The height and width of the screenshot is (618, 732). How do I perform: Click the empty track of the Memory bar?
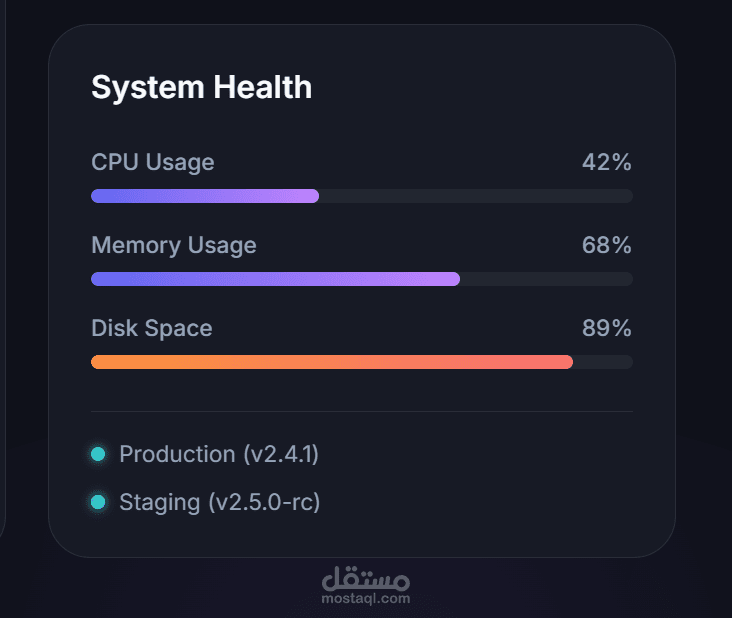click(546, 279)
